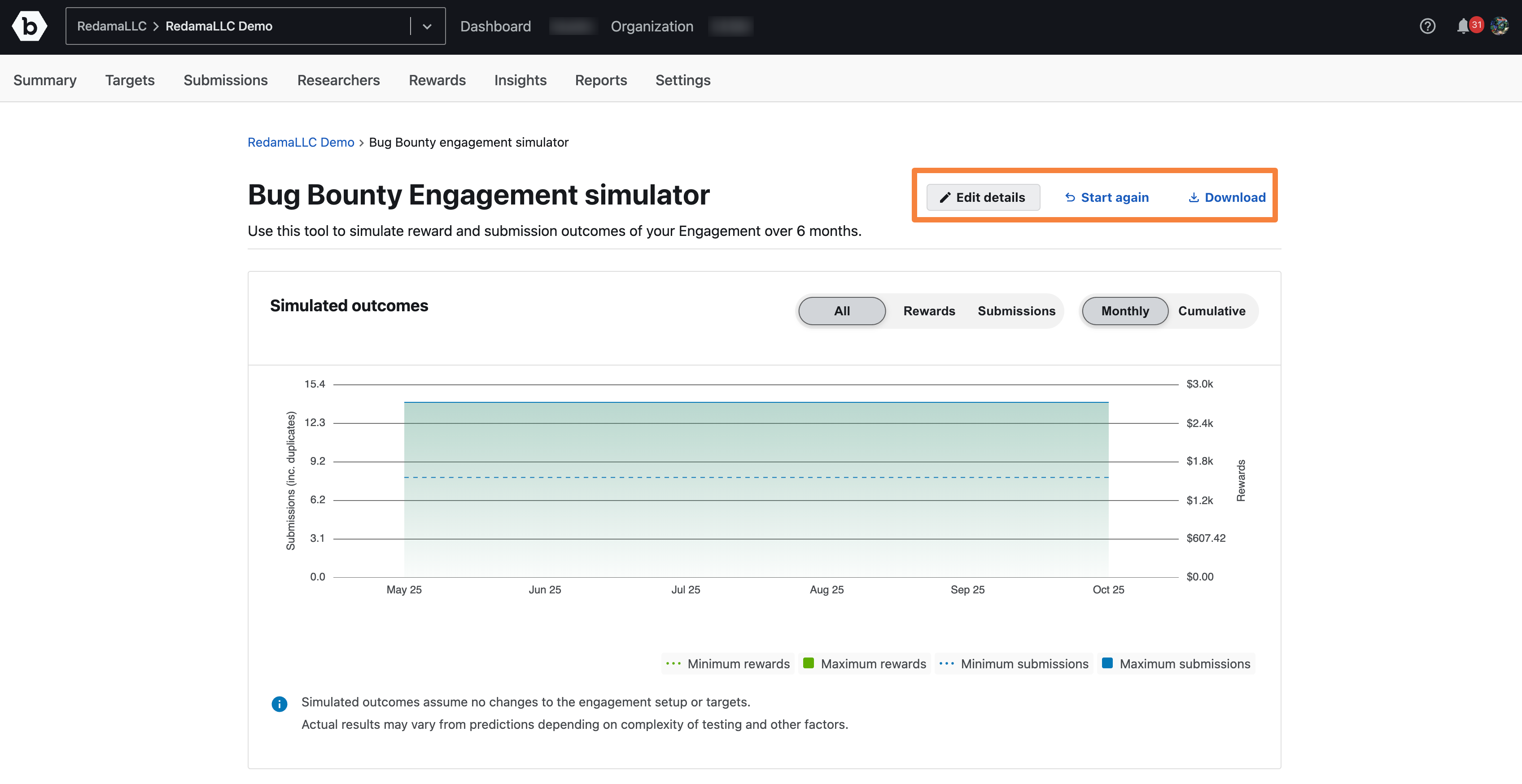1522x784 pixels.
Task: Go to the Insights tab
Action: click(x=520, y=80)
